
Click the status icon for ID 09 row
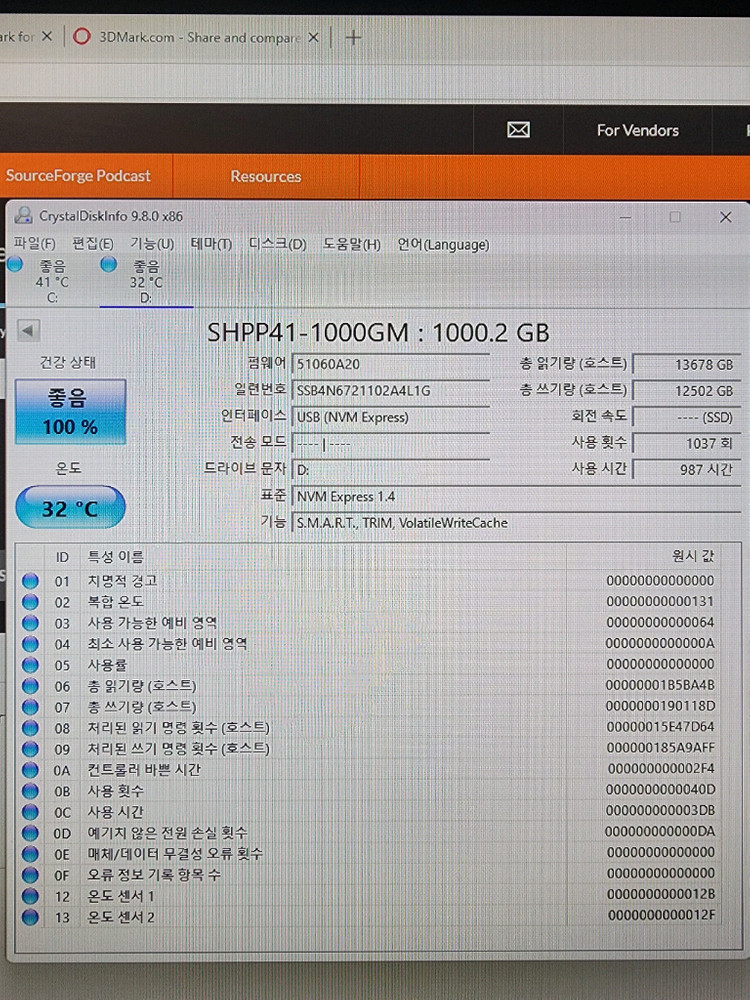tap(30, 749)
